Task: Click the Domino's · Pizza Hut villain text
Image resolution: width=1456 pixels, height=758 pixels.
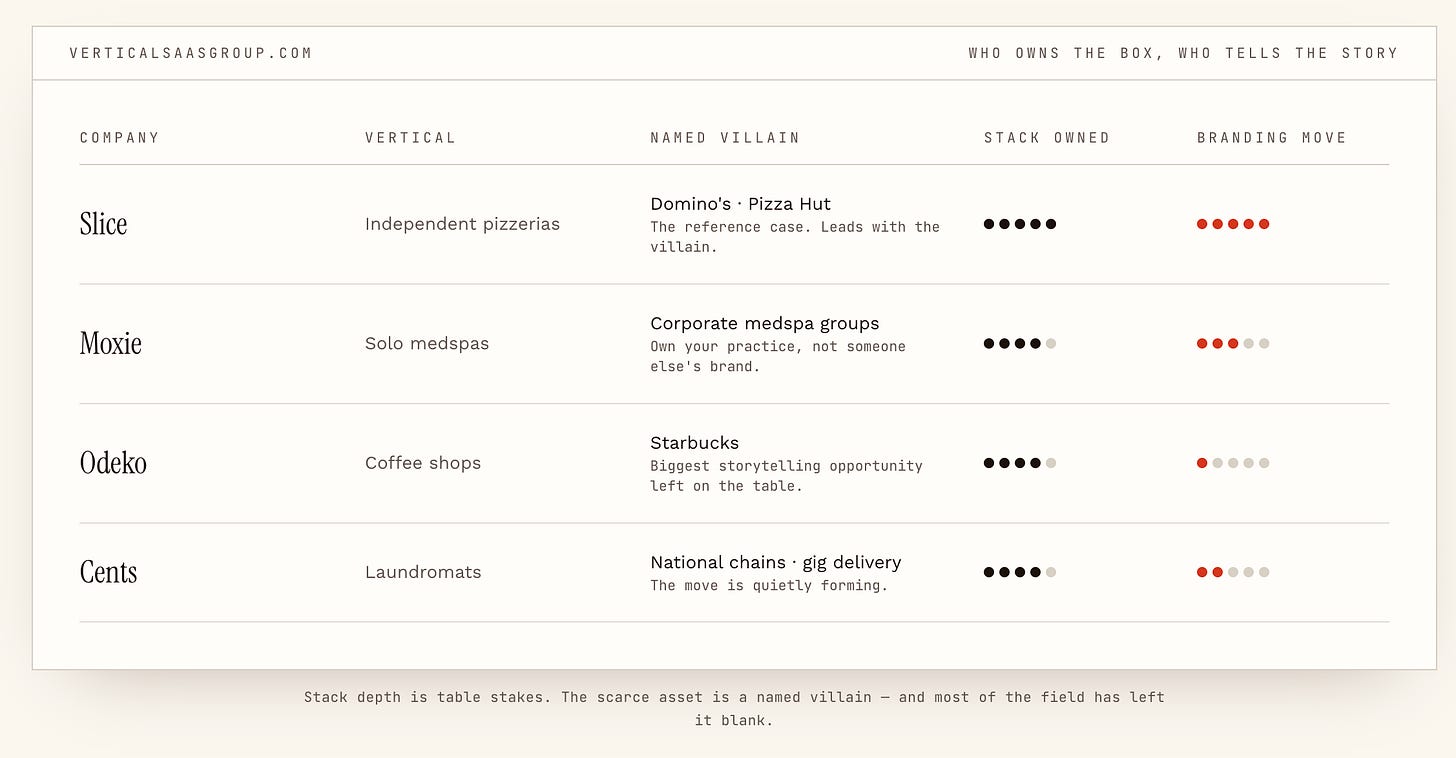Action: tap(741, 204)
